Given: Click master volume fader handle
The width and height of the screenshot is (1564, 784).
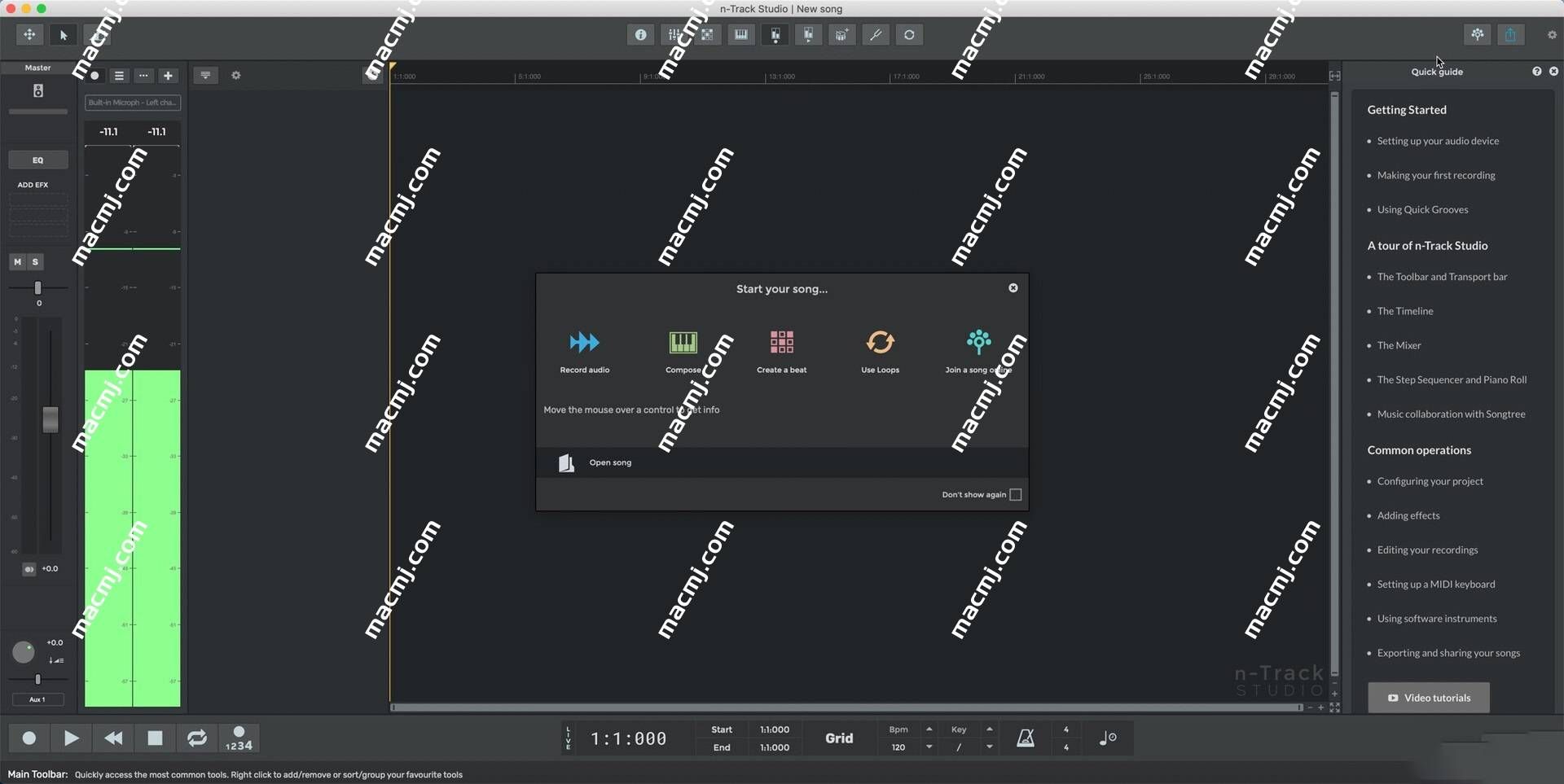Looking at the screenshot, I should pyautogui.click(x=51, y=420).
